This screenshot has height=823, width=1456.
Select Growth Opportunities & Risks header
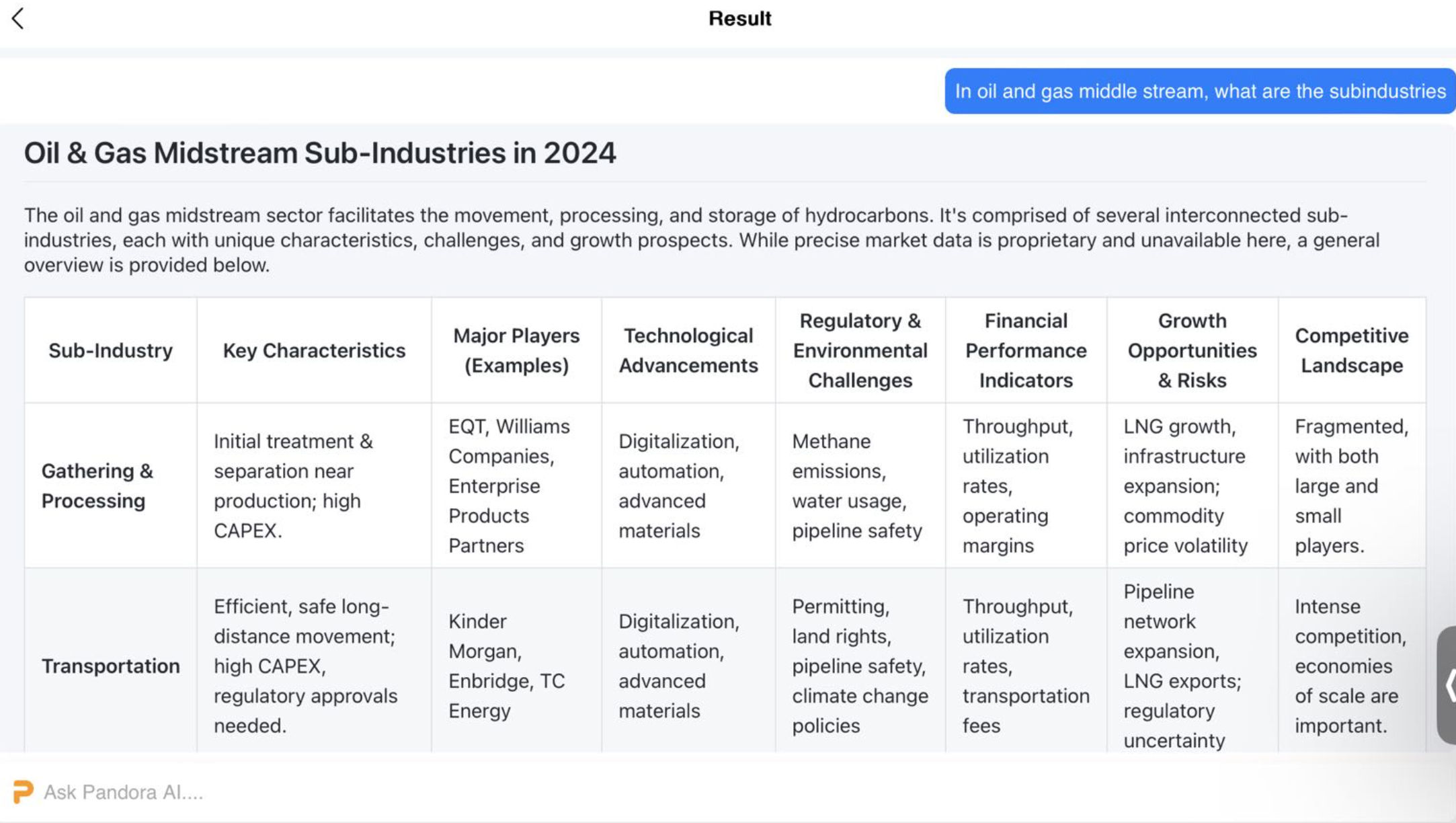(1192, 350)
